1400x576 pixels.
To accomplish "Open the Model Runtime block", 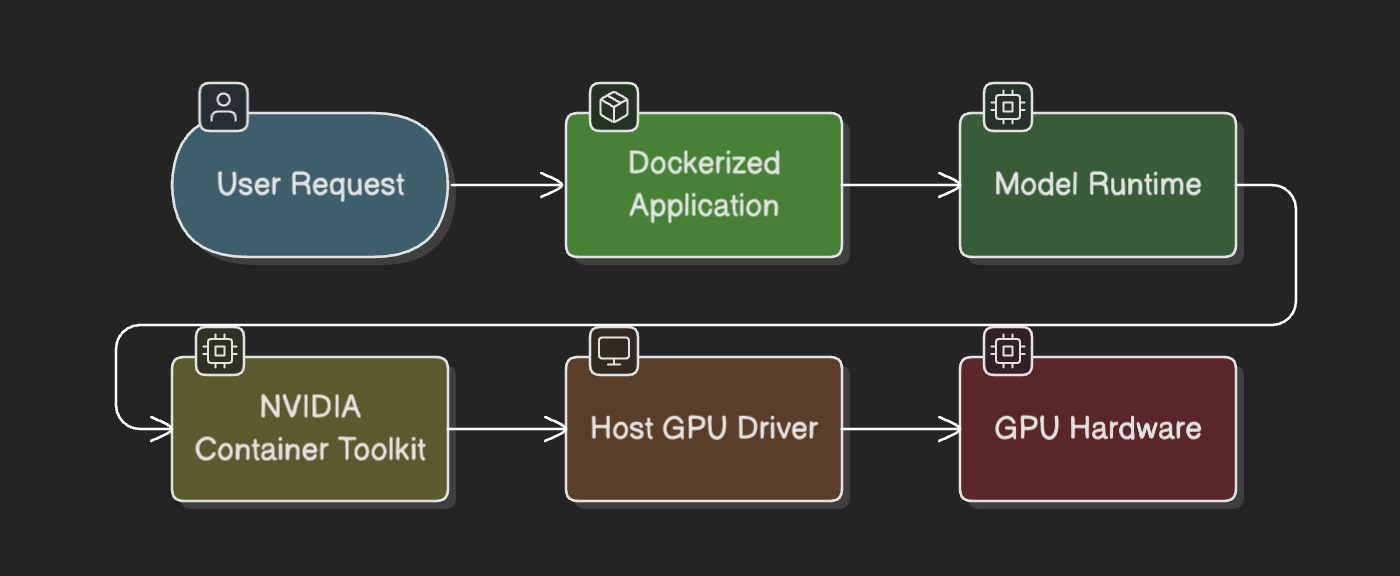I will pyautogui.click(x=1097, y=185).
